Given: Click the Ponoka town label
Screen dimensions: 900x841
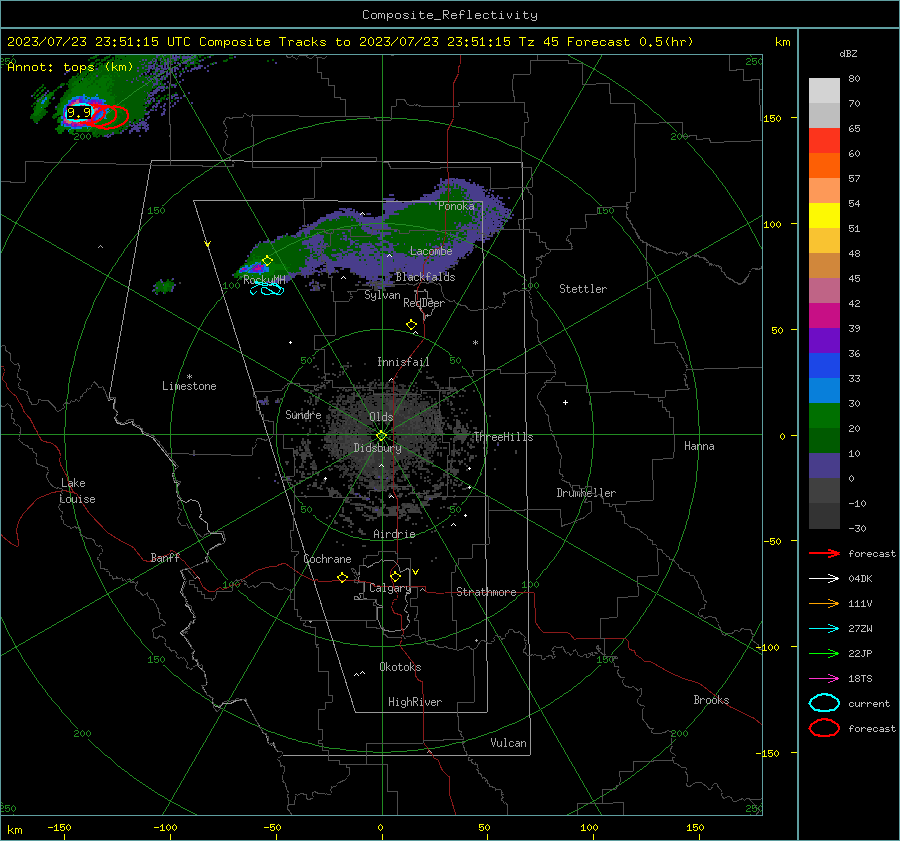Looking at the screenshot, I should 456,206.
